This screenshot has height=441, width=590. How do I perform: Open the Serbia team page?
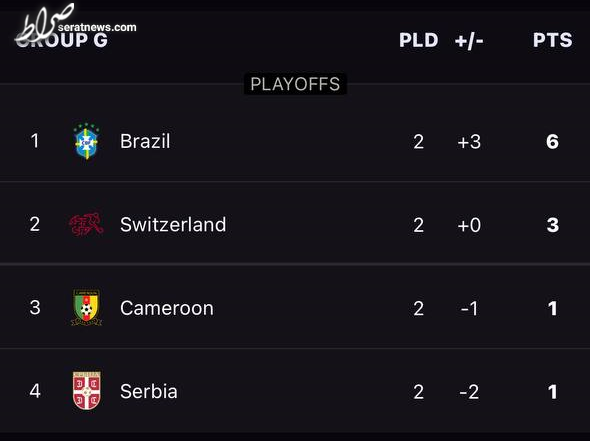click(149, 391)
